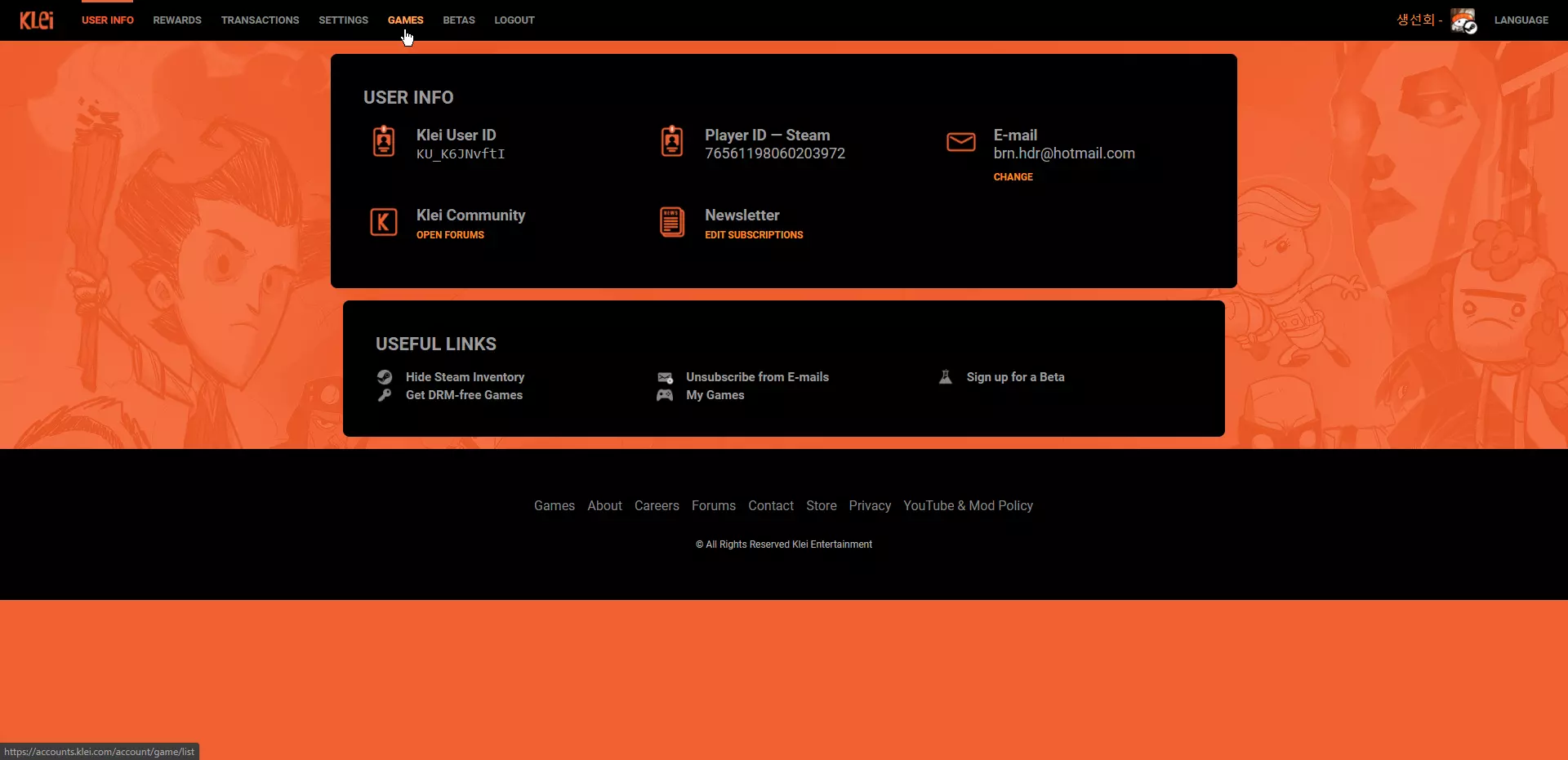Click the Open Forums link
Screen dimensions: 1568x760
[450, 235]
